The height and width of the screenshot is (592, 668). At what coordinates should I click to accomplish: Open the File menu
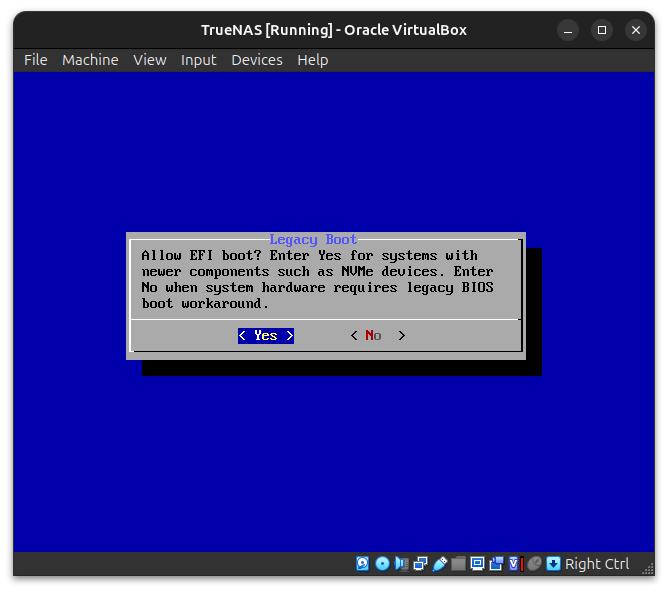pyautogui.click(x=35, y=60)
